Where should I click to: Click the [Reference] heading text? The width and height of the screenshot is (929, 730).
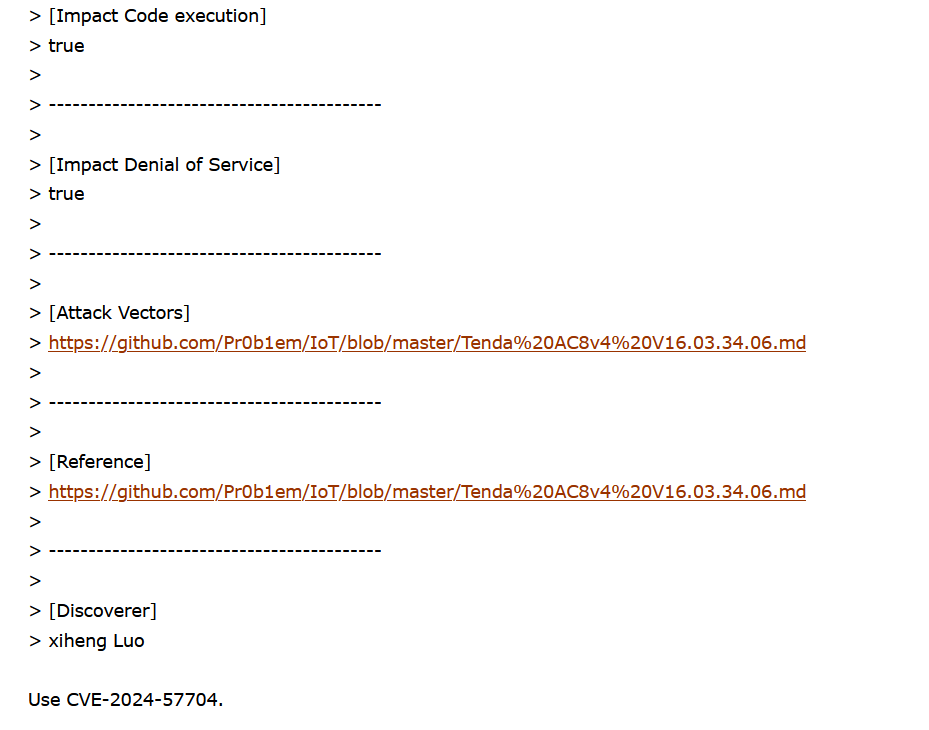(100, 462)
